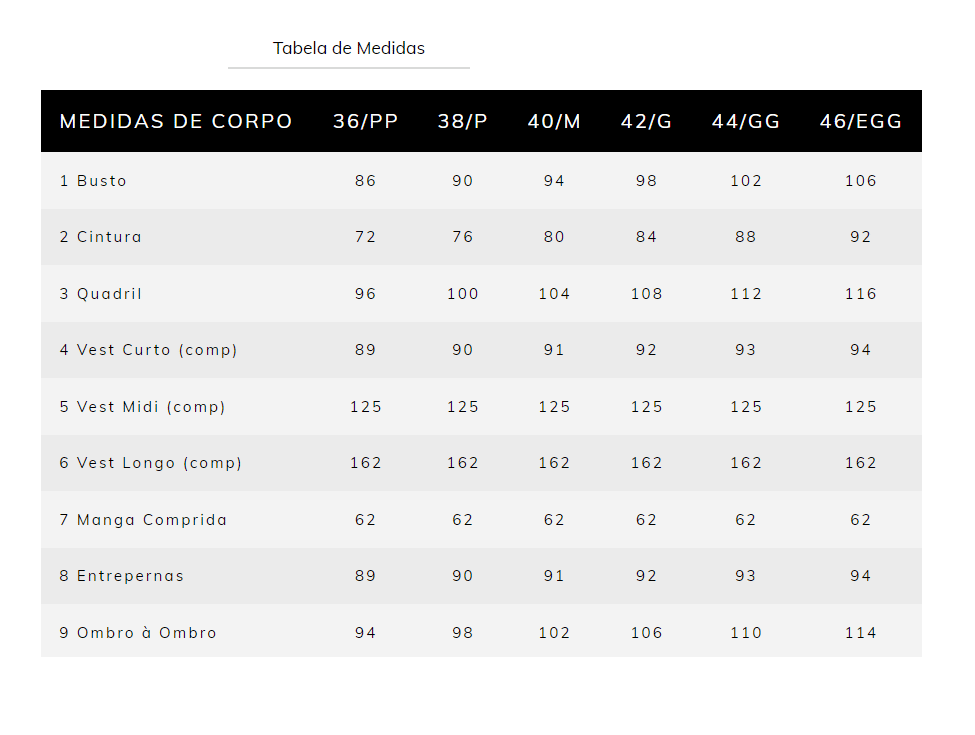The height and width of the screenshot is (735, 975).
Task: Click the 5 Vest Midi (comp) label
Action: pyautogui.click(x=142, y=407)
